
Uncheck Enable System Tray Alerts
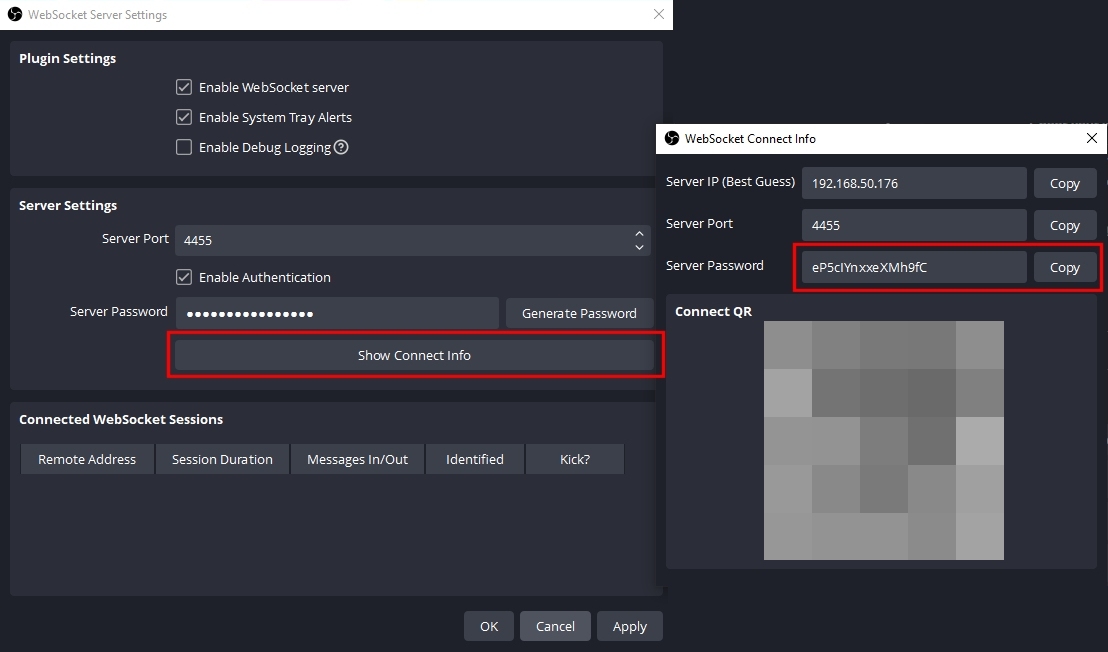(x=184, y=117)
